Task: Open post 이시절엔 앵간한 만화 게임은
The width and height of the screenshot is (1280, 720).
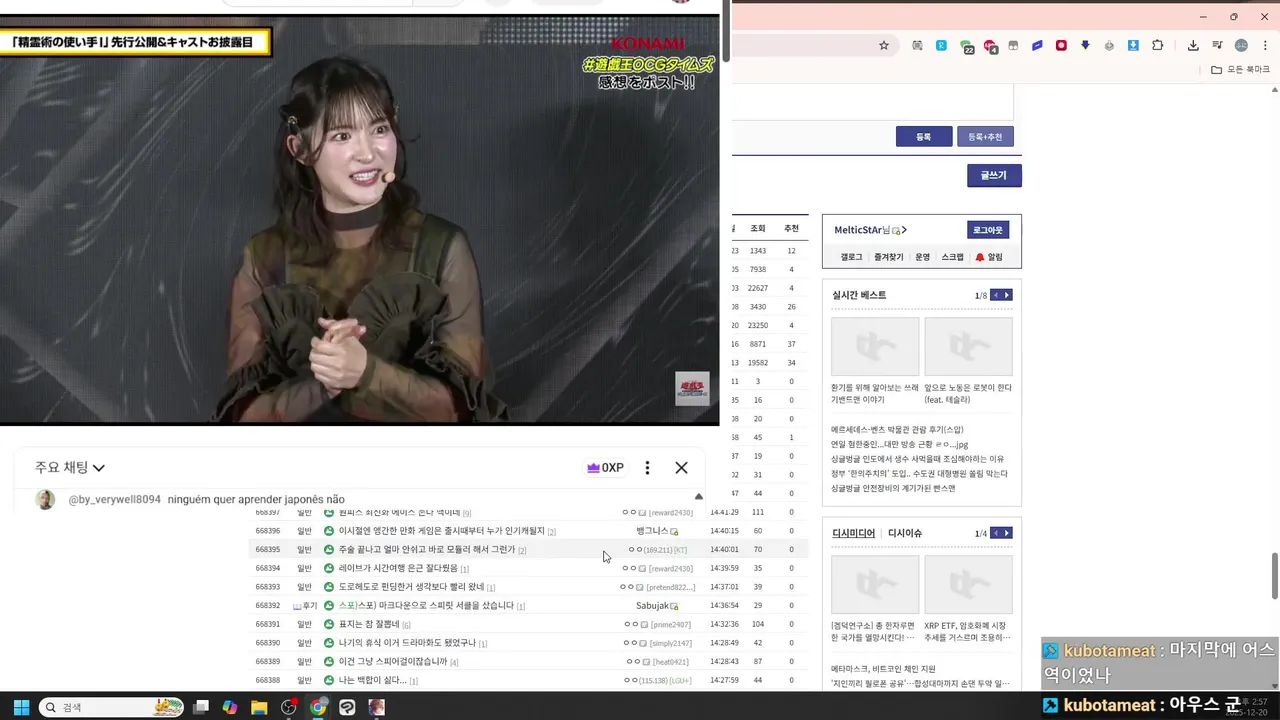Action: pyautogui.click(x=442, y=531)
